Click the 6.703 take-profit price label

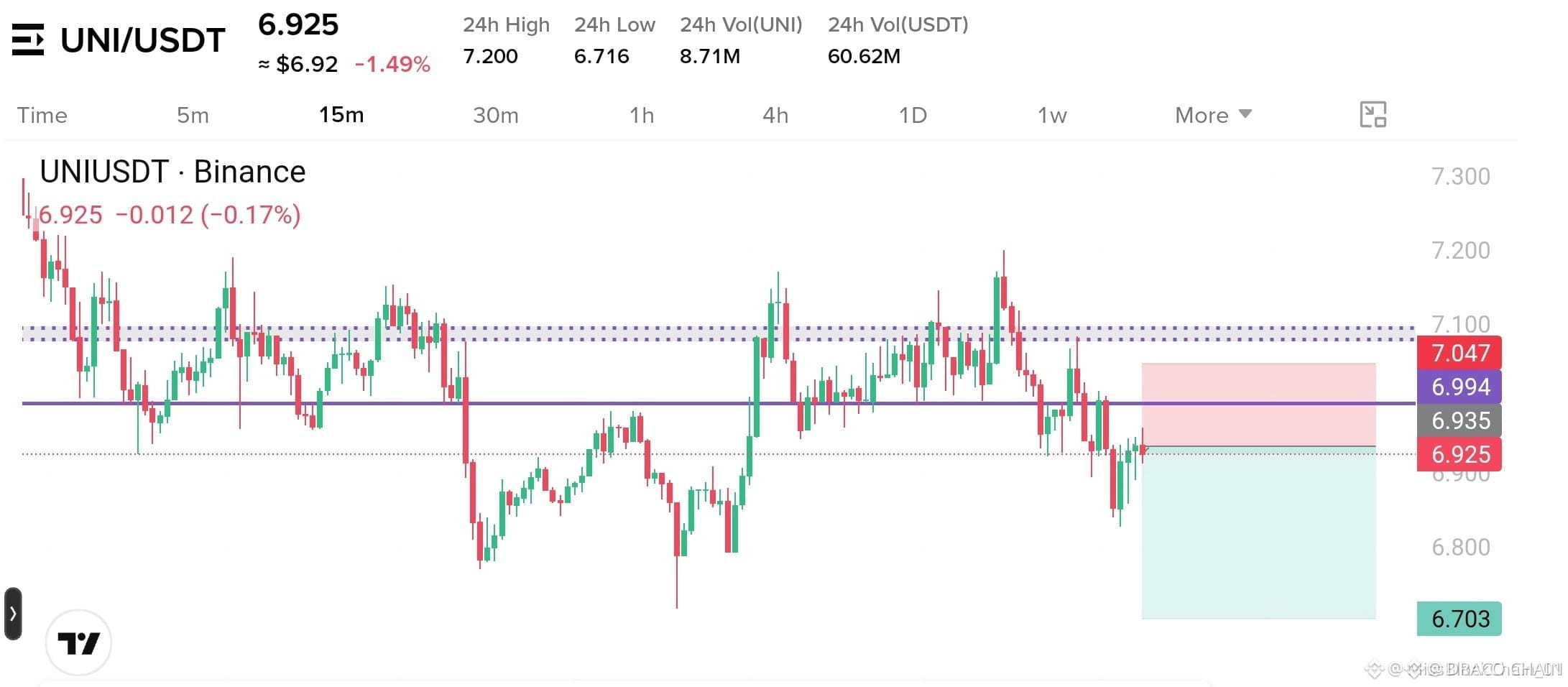1459,619
